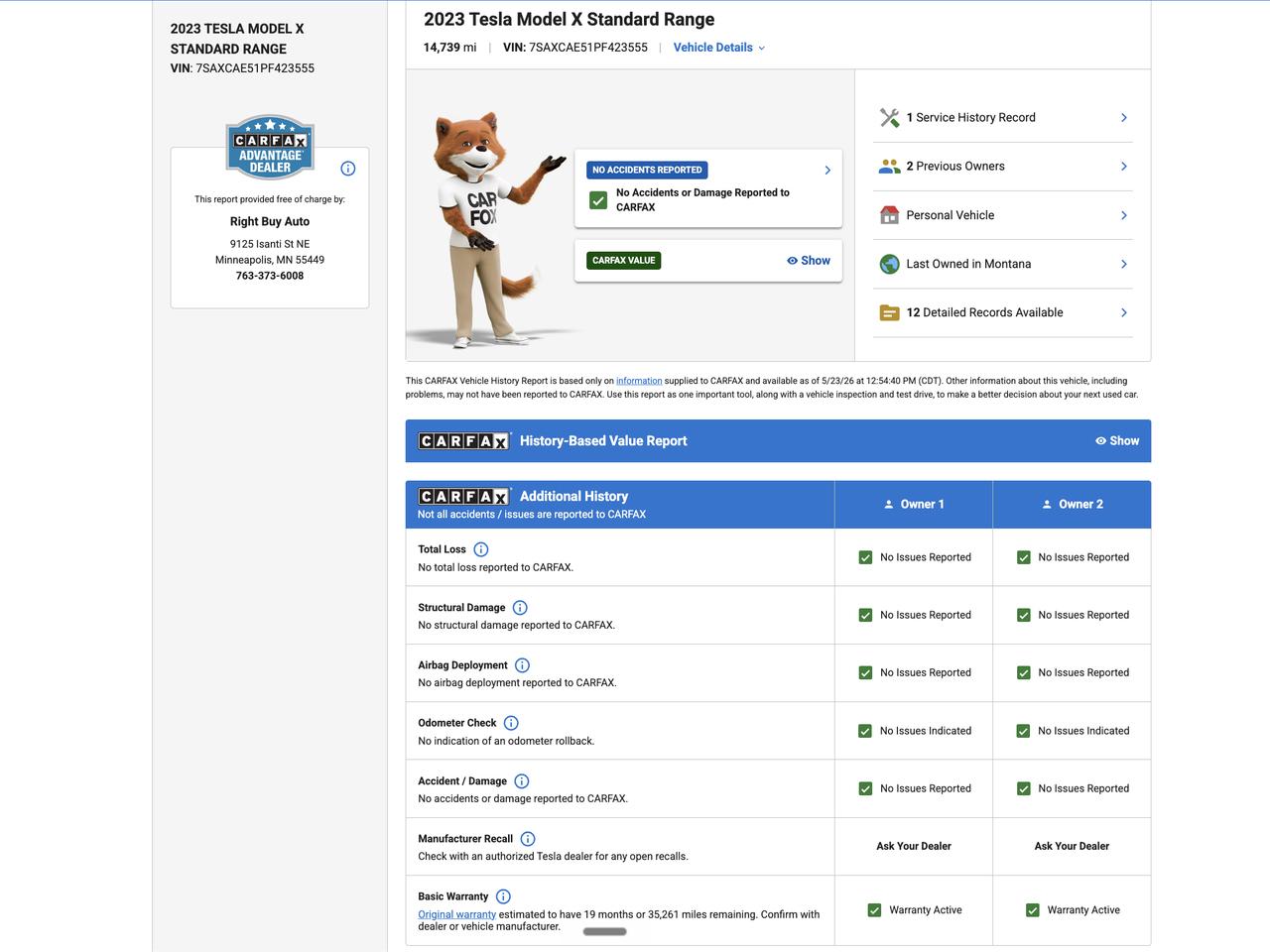
Task: Click 'Warranty Active' text under Owner 1
Action: pyautogui.click(x=926, y=910)
